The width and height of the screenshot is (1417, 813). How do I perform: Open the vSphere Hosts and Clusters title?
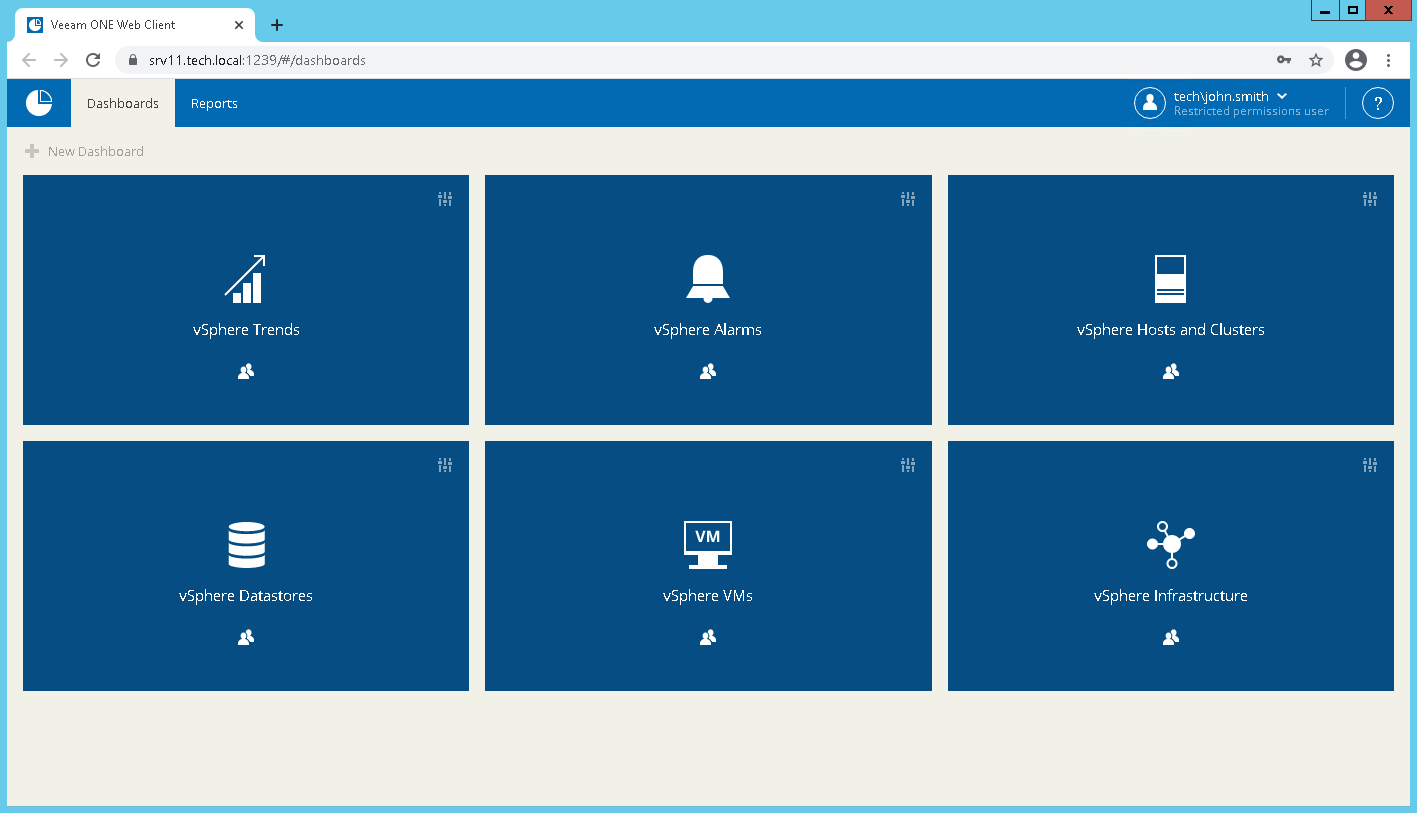point(1171,330)
